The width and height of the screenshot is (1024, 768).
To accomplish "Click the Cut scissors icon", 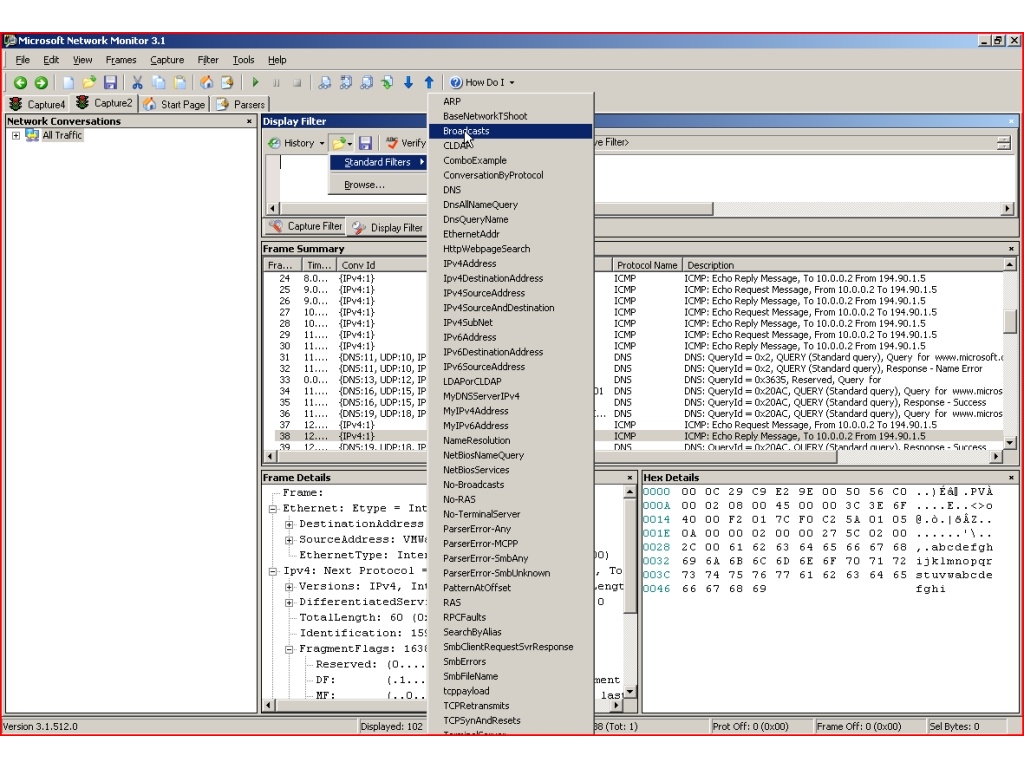I will [x=137, y=82].
